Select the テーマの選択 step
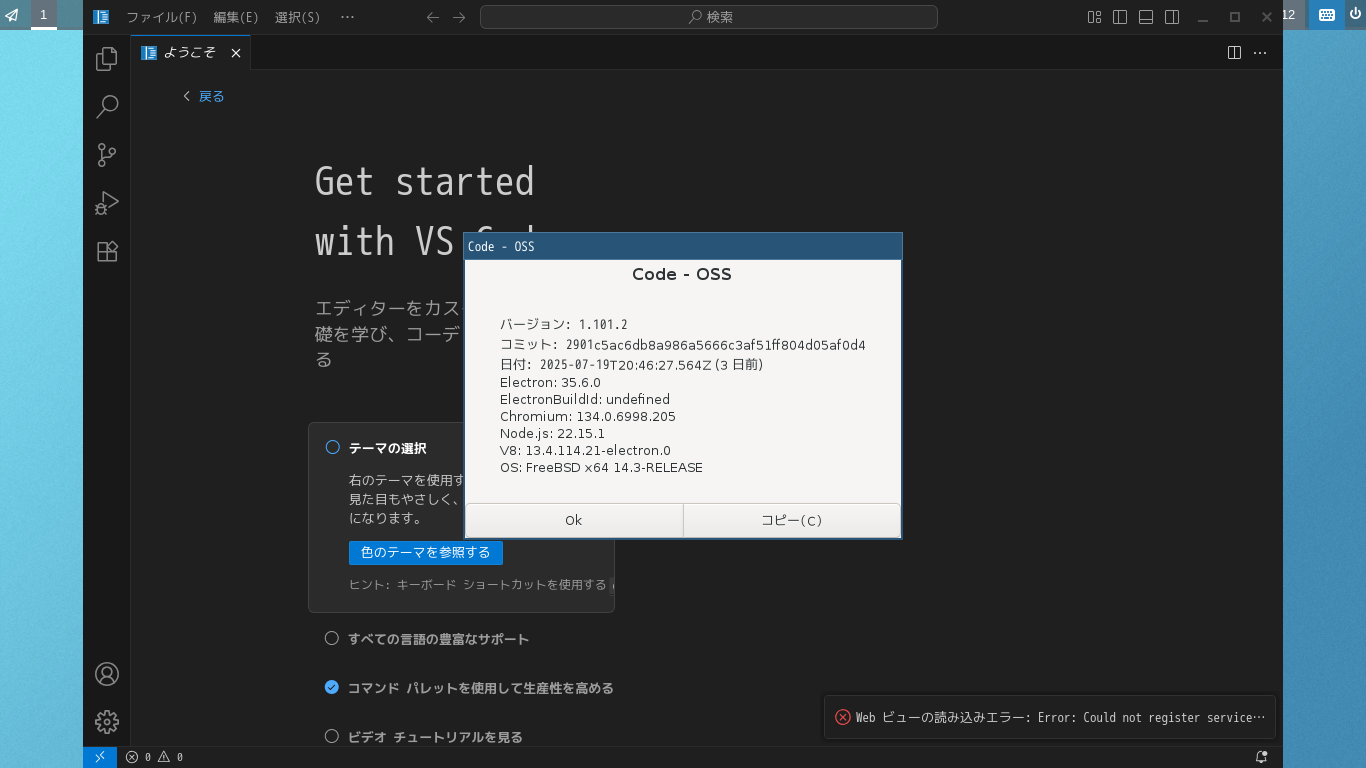 (387, 448)
